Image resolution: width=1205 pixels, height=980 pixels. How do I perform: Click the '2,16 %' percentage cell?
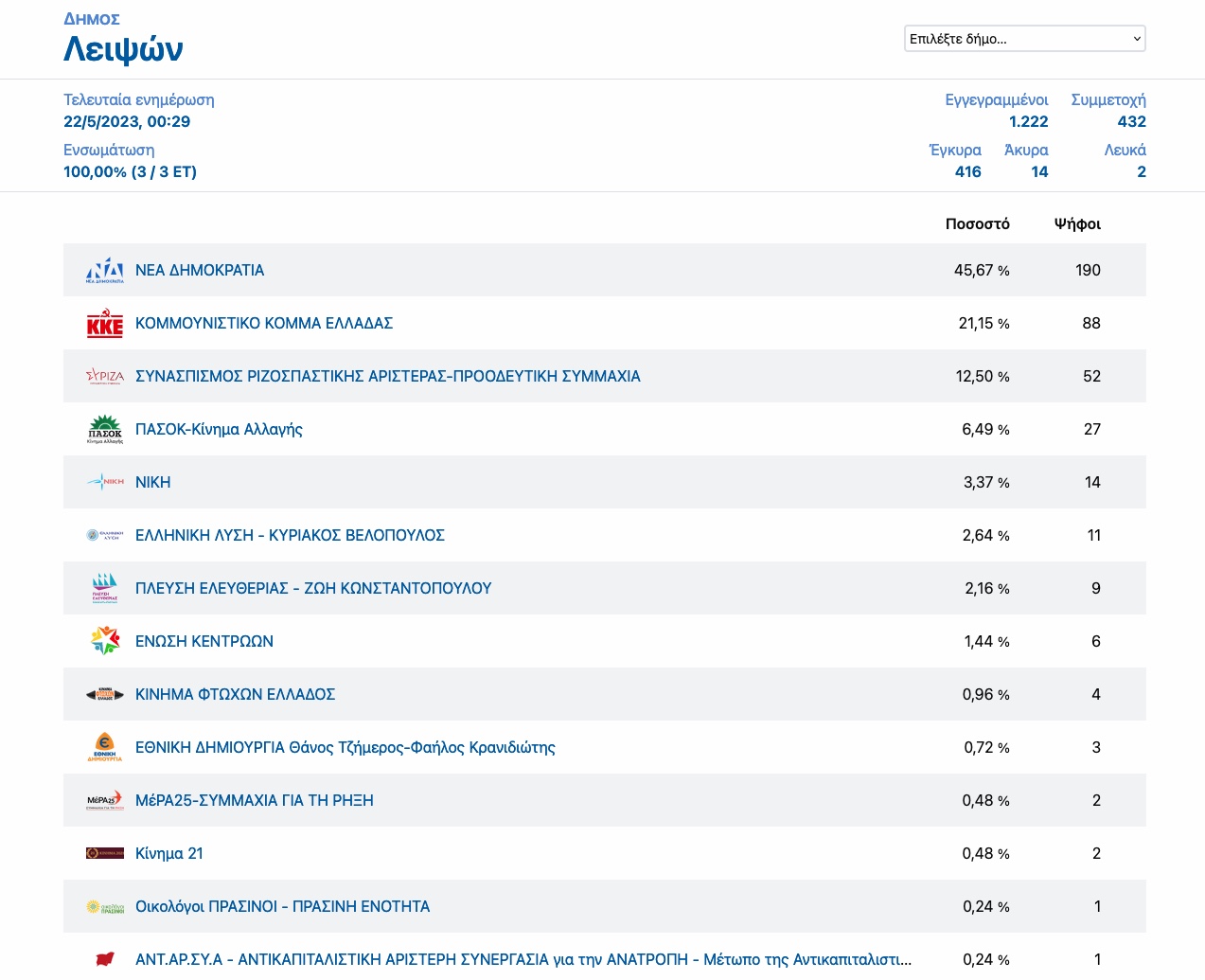987,588
